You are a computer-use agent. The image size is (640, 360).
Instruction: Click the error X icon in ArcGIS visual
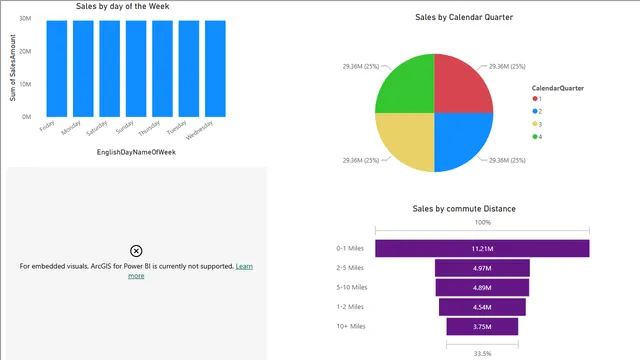pyautogui.click(x=136, y=251)
